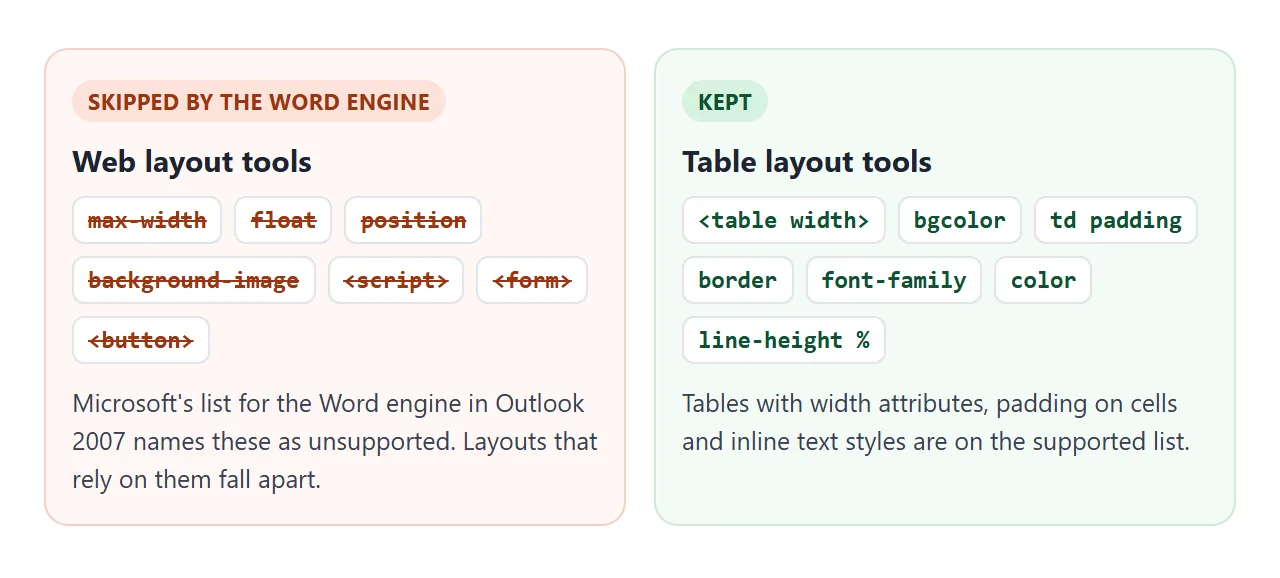Click the font-family chip

tap(894, 280)
